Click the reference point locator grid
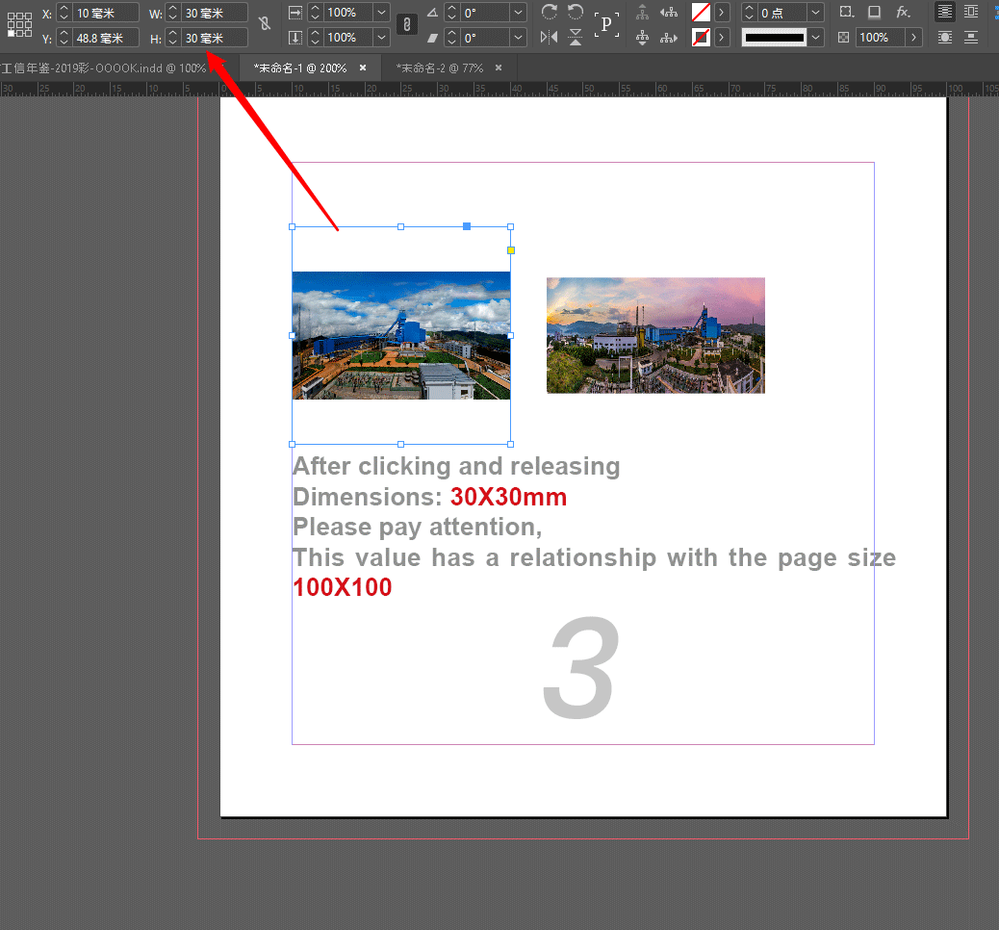Screen dimensions: 999x930 click(x=19, y=25)
